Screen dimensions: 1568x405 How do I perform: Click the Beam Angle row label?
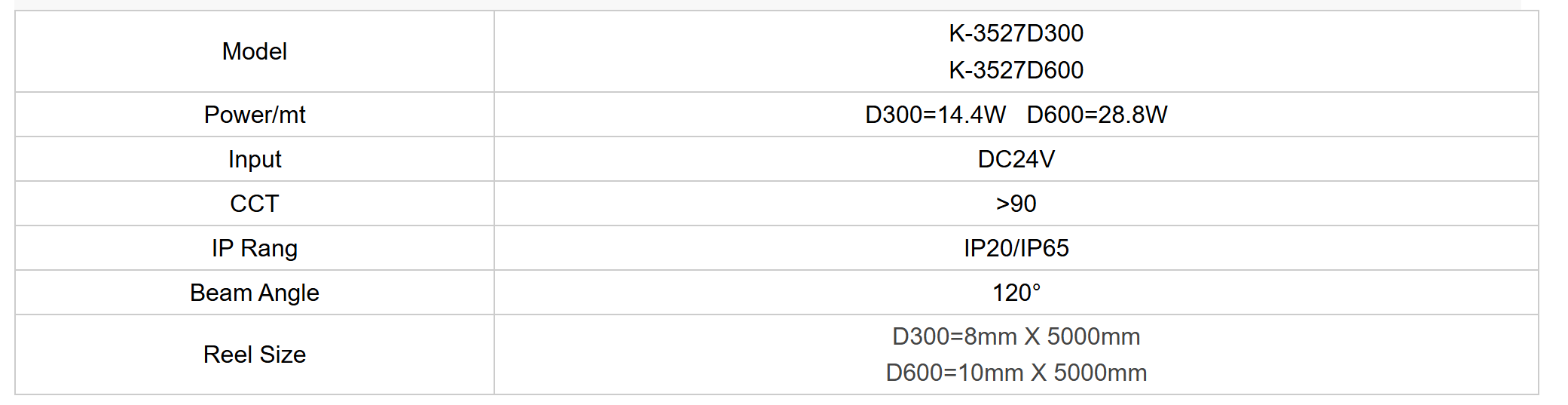[x=254, y=293]
